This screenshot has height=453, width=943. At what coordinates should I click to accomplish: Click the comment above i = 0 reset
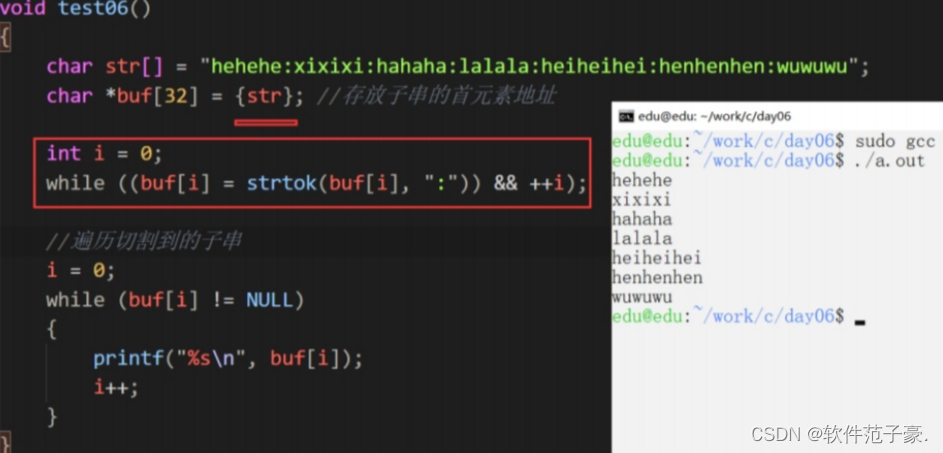pyautogui.click(x=144, y=242)
